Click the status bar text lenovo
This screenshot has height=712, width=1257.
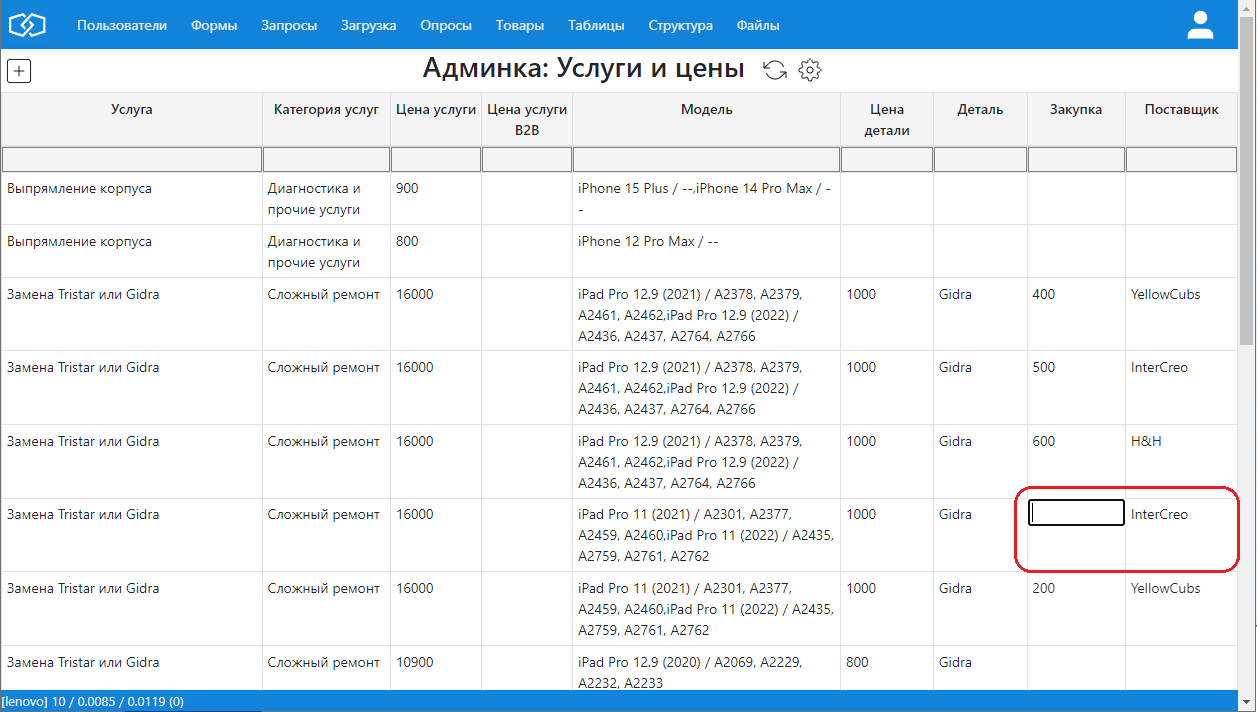coord(24,701)
